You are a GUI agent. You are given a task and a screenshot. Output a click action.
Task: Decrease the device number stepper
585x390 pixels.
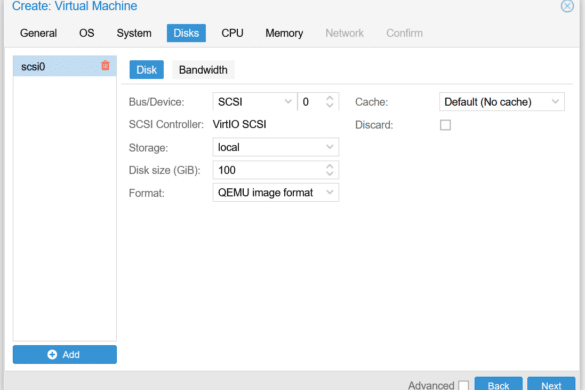329,106
